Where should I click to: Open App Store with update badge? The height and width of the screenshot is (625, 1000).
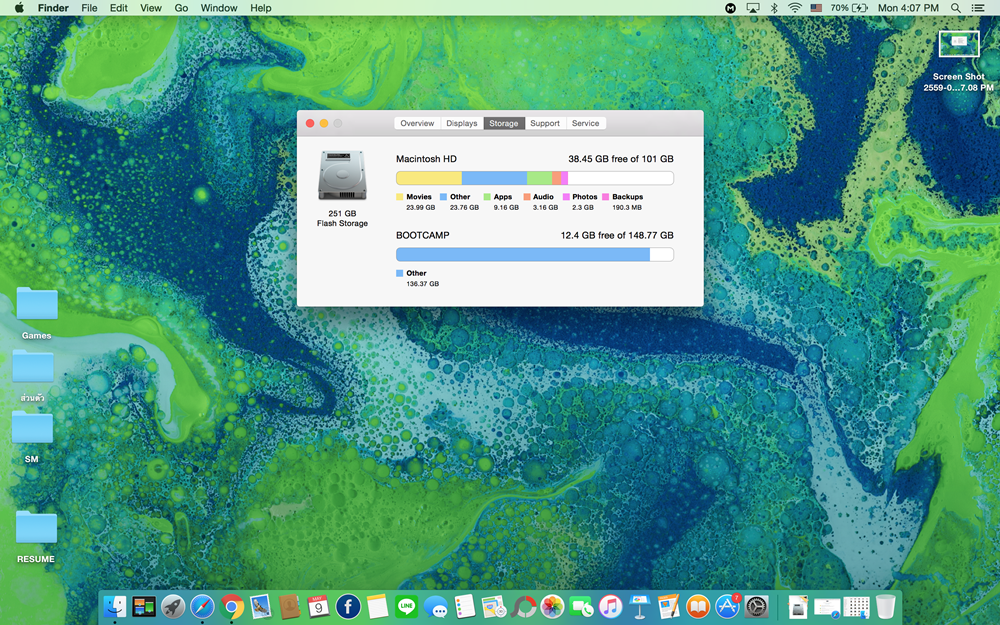[x=728, y=607]
